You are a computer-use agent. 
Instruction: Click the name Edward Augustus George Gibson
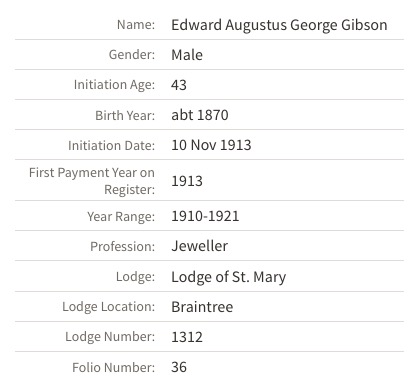click(x=279, y=25)
